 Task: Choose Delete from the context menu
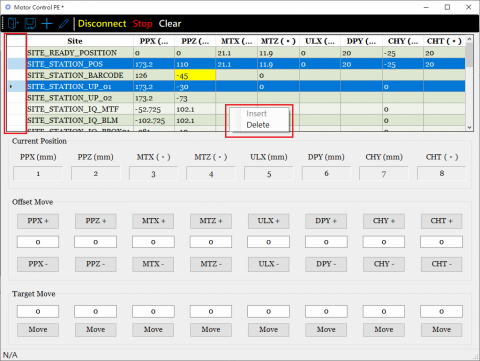[258, 125]
